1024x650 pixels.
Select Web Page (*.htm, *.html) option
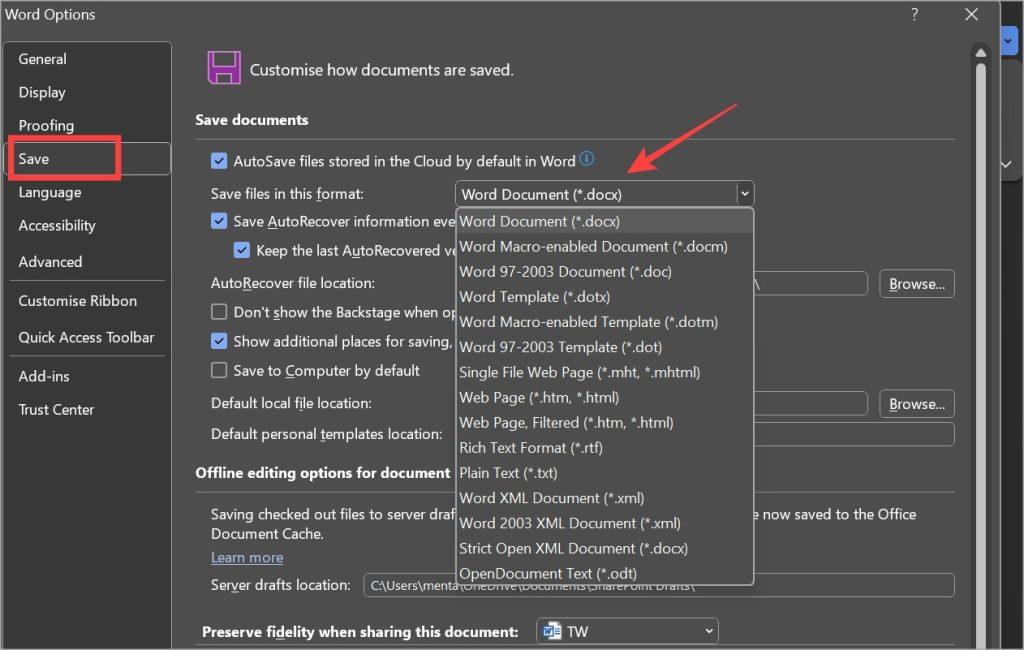click(604, 397)
